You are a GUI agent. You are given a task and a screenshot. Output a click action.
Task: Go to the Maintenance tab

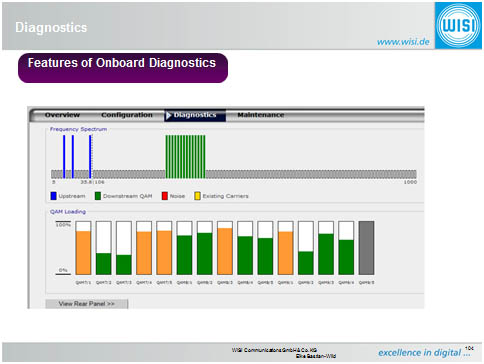tap(261, 115)
